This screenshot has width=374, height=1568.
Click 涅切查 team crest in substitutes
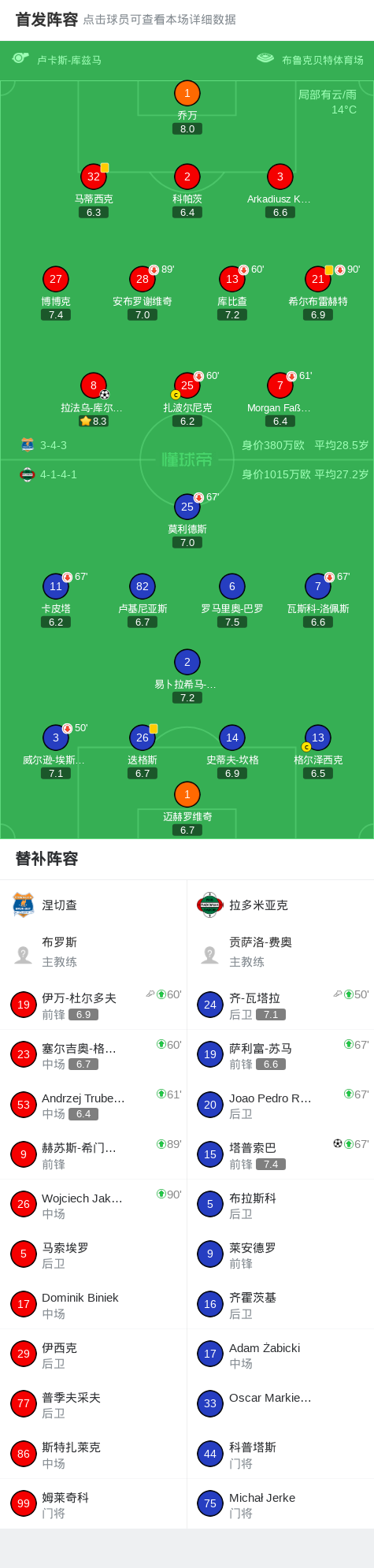(24, 905)
